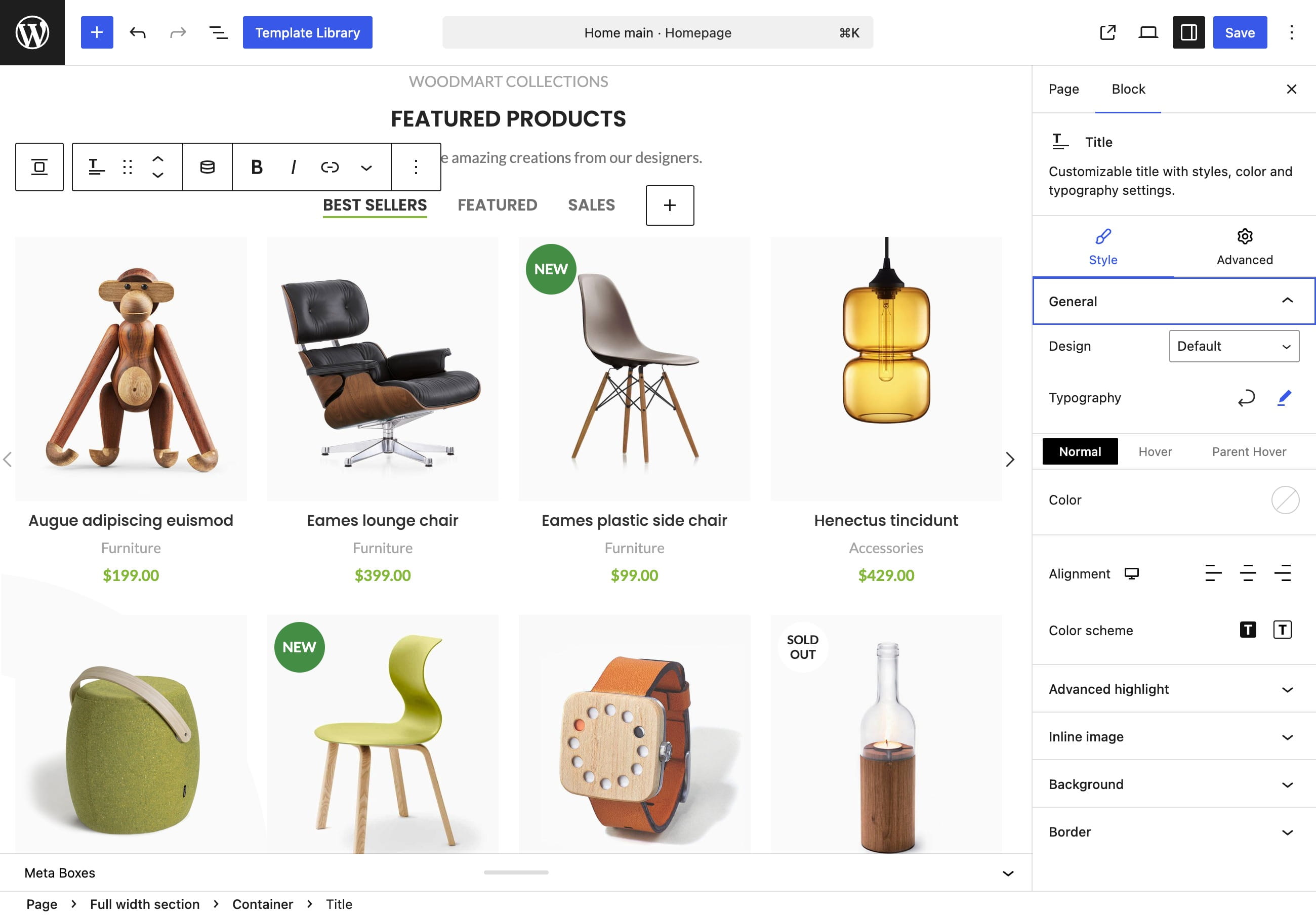The image size is (1316, 916).
Task: Reset typography with the reset arrow icon
Action: point(1246,398)
